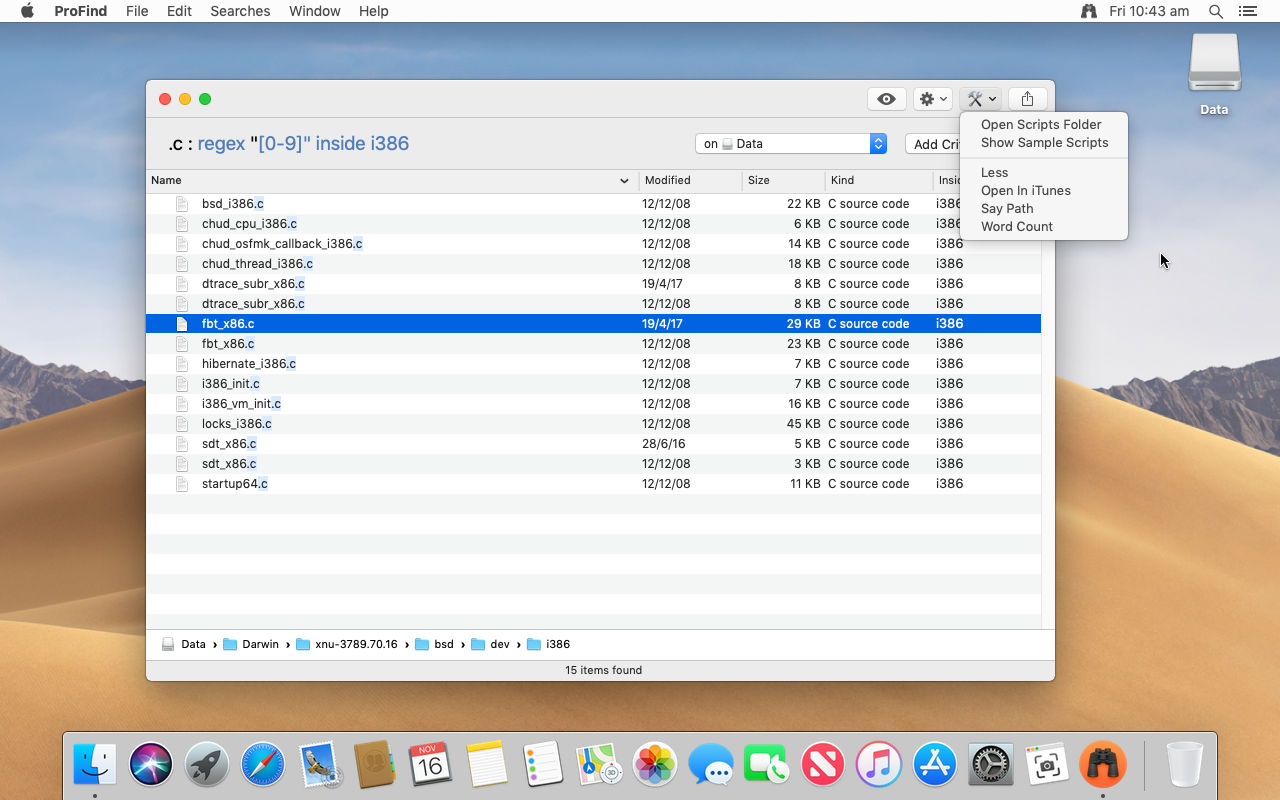Viewport: 1280px width, 800px height.
Task: Click Data volume in path bar
Action: [x=184, y=644]
